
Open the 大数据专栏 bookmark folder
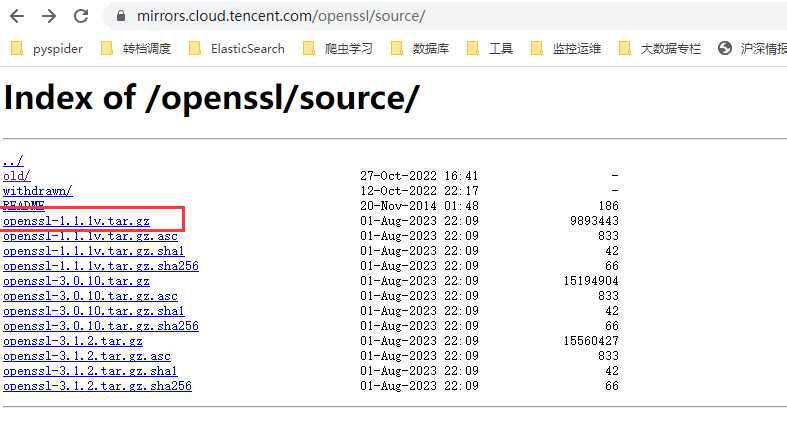(x=660, y=49)
